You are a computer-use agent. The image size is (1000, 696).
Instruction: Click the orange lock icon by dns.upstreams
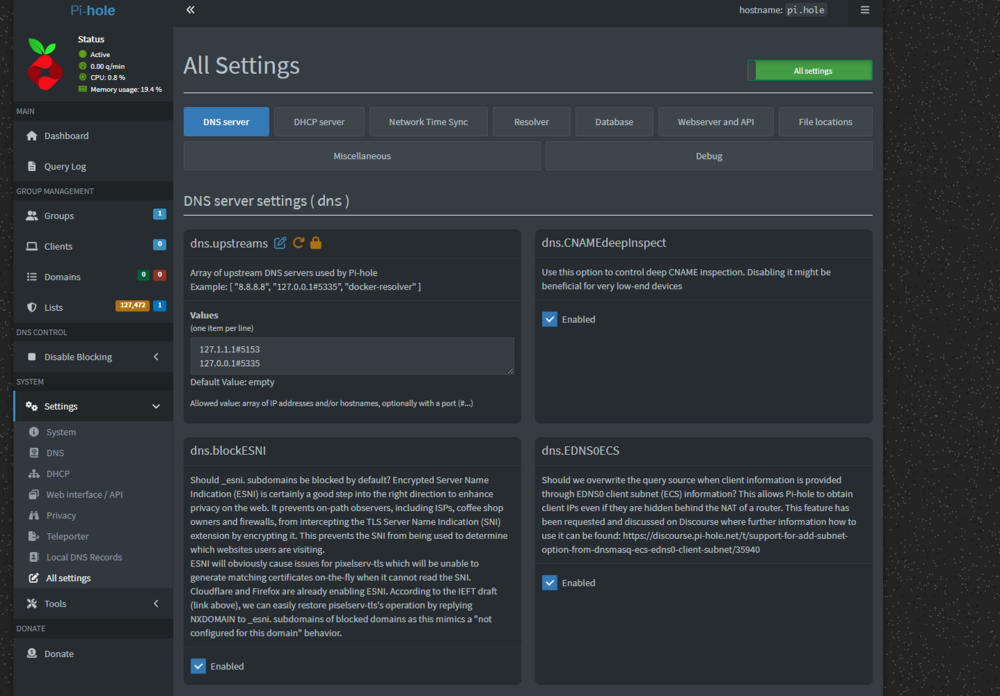click(316, 242)
